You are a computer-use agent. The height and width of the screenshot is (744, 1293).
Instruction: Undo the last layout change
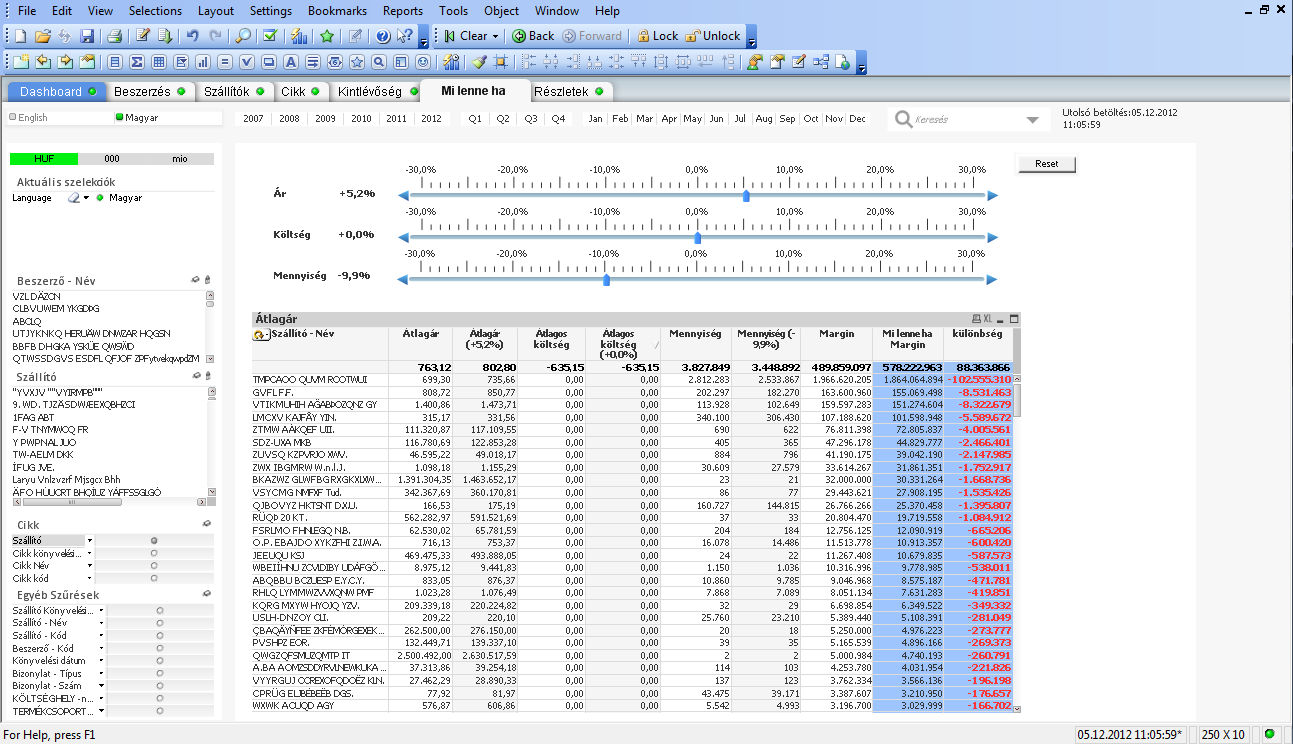[193, 36]
